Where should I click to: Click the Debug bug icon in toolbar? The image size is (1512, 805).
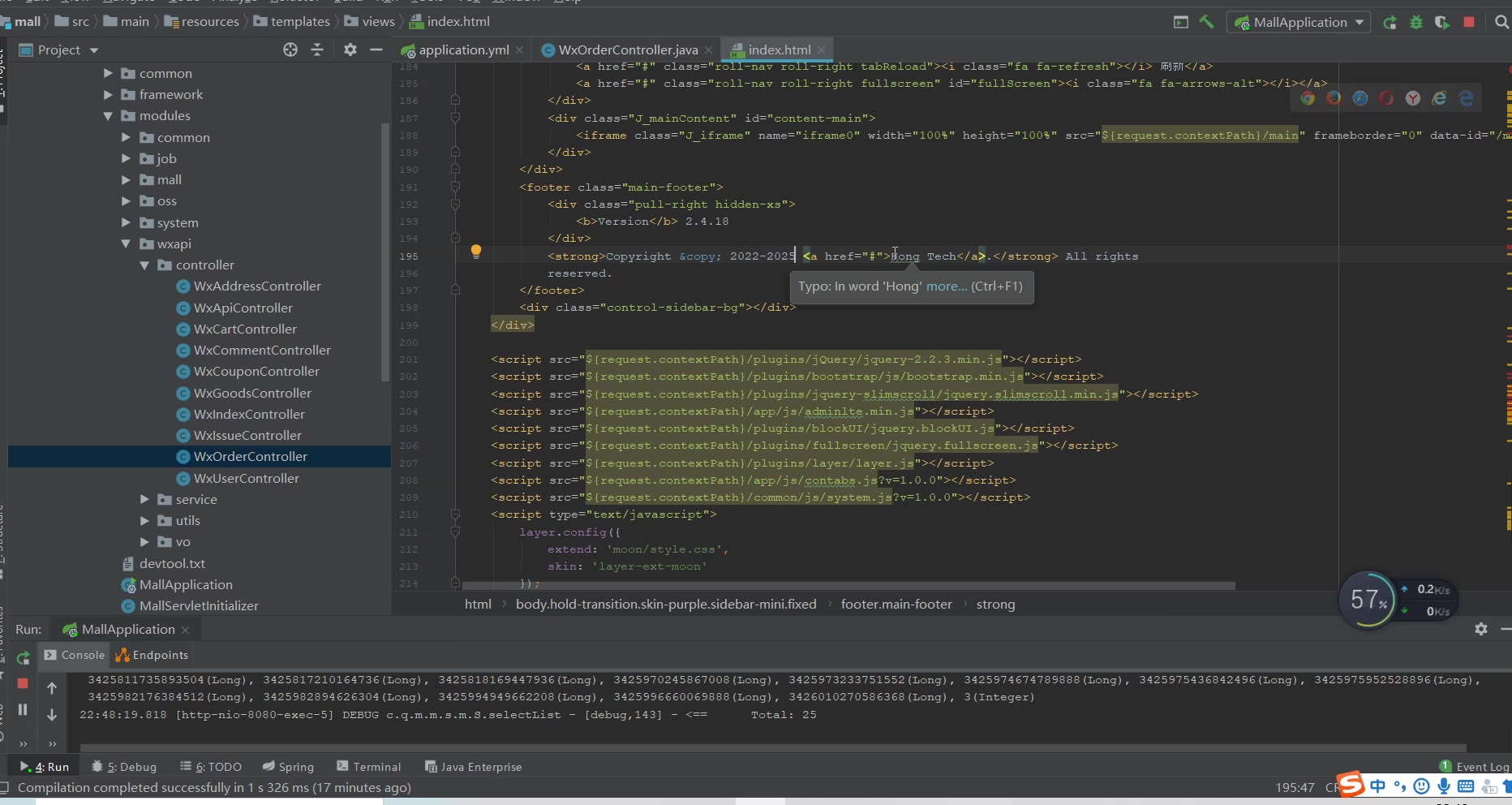pyautogui.click(x=1416, y=22)
